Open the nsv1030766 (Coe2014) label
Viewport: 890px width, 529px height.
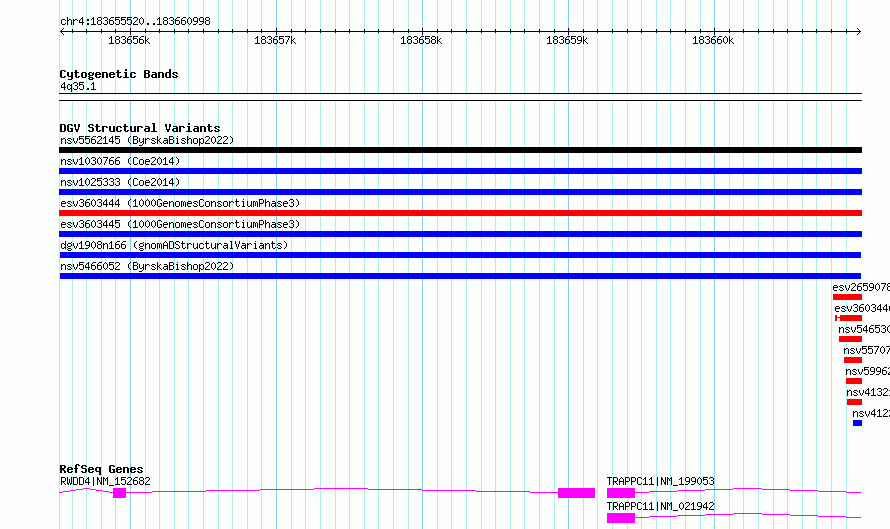pyautogui.click(x=120, y=161)
